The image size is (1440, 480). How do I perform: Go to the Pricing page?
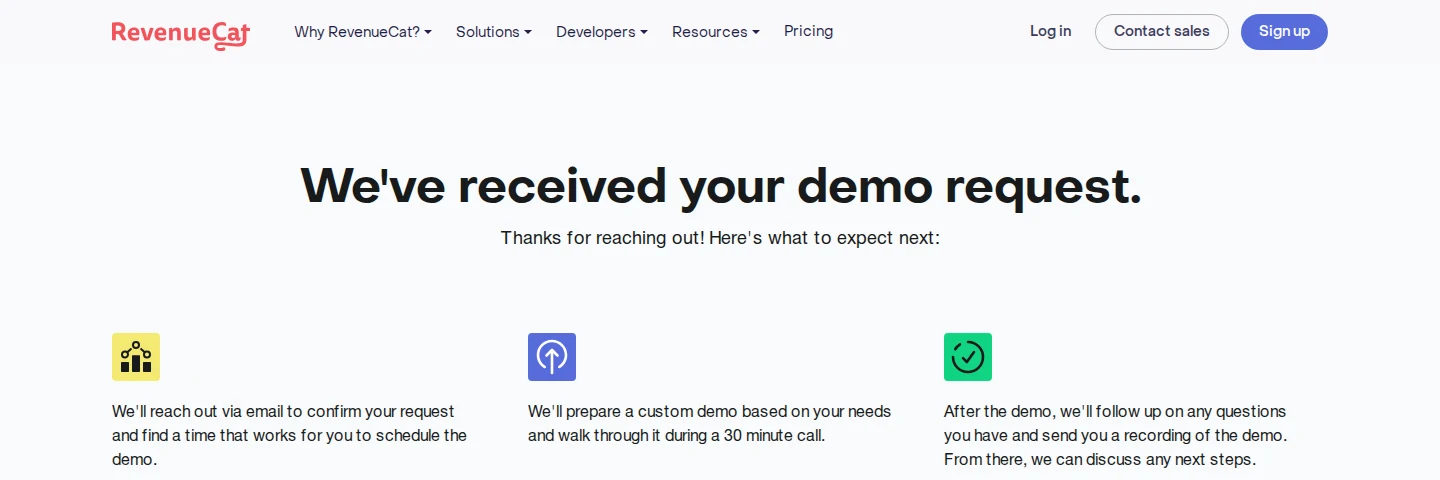point(809,31)
